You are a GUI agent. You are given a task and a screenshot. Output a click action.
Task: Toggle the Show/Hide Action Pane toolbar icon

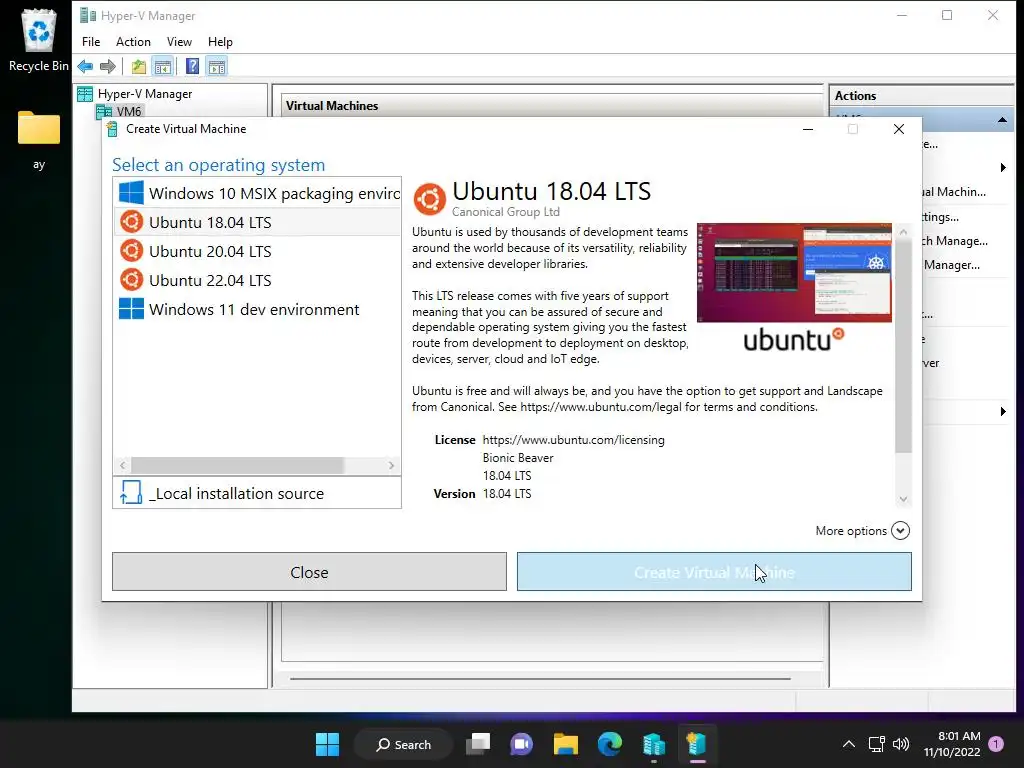pyautogui.click(x=217, y=66)
